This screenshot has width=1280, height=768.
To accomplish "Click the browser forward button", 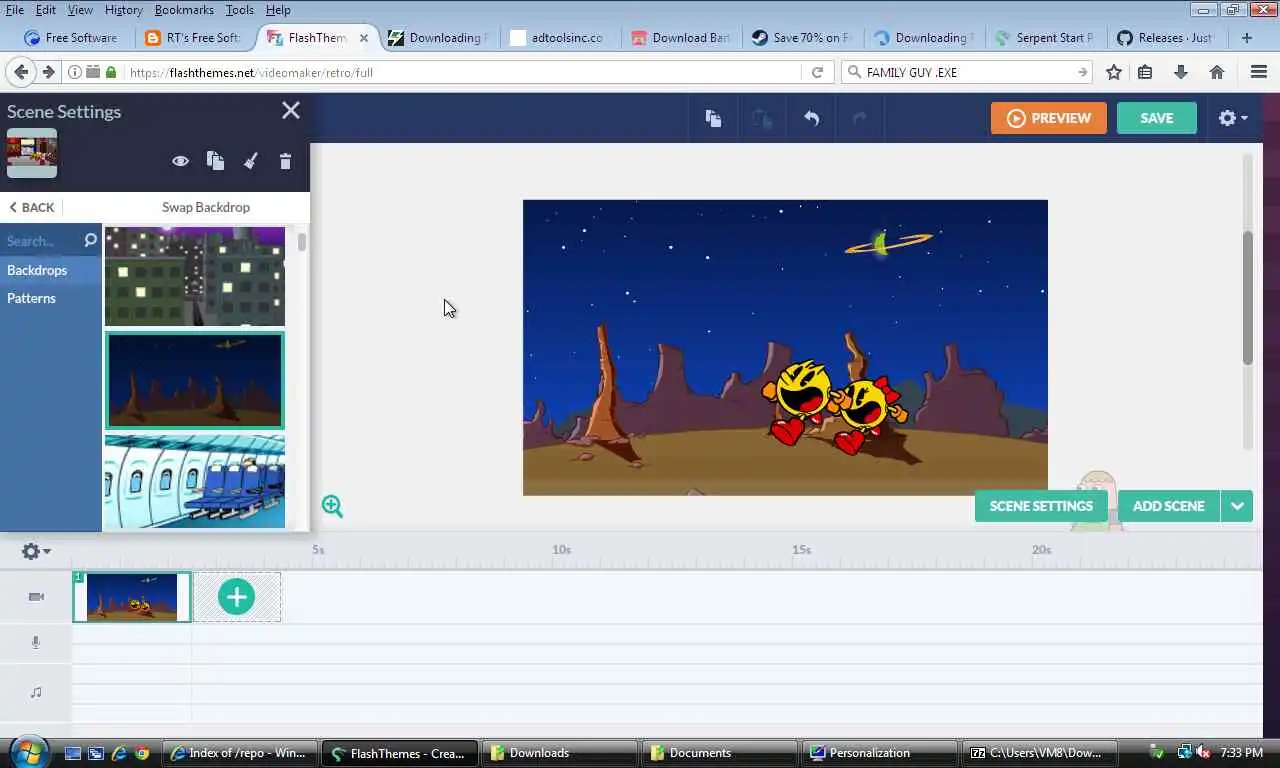I will [x=48, y=72].
